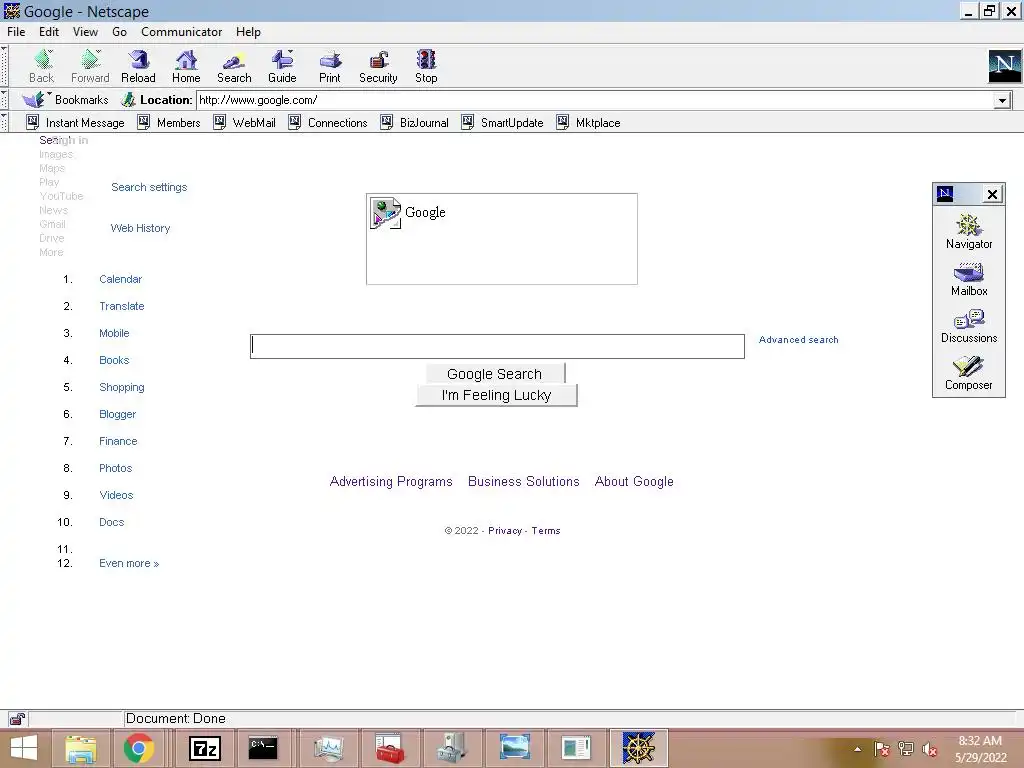Open File Explorer from the taskbar
The height and width of the screenshot is (768, 1024).
coord(80,748)
